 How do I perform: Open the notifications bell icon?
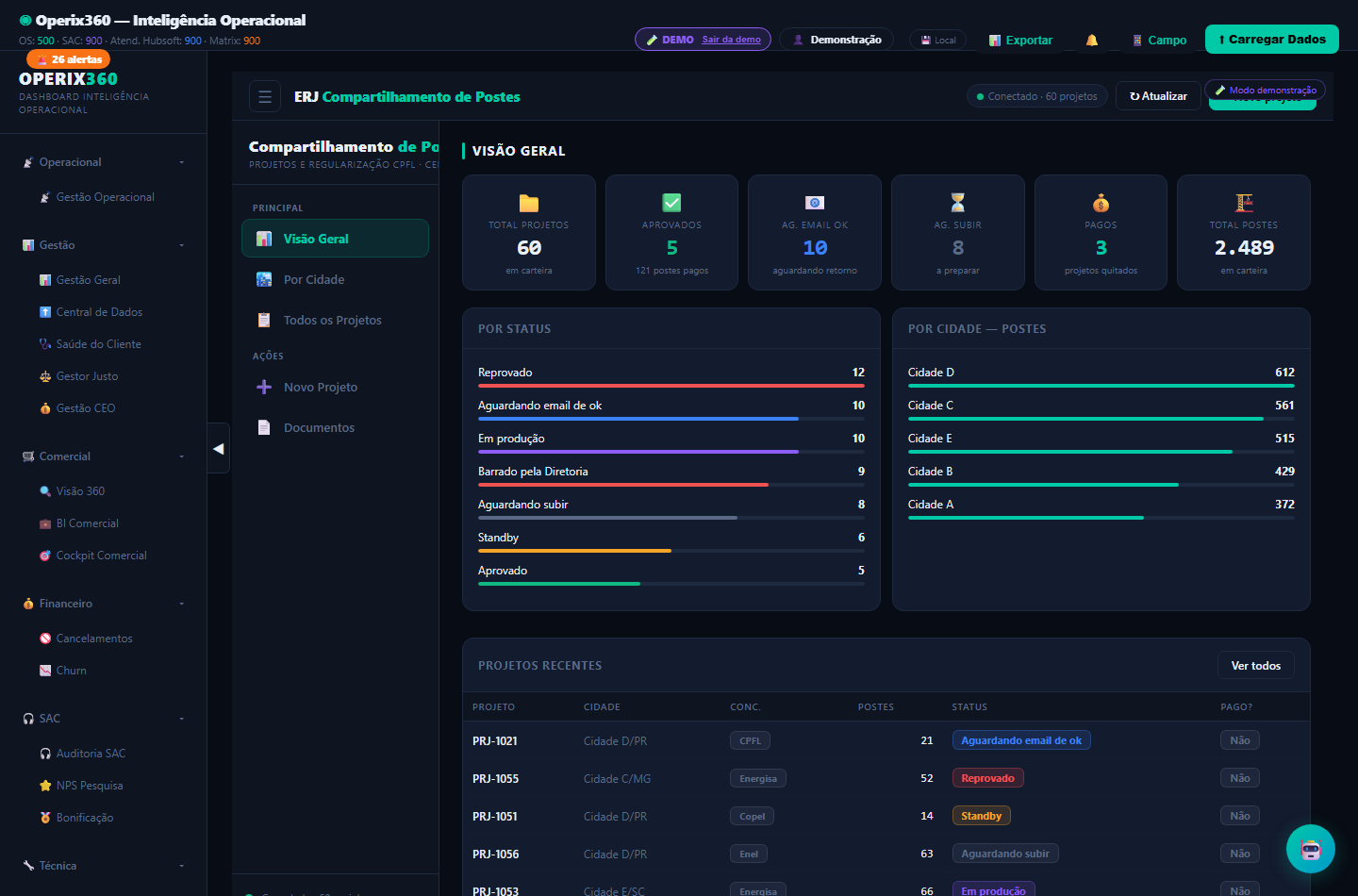(1092, 41)
